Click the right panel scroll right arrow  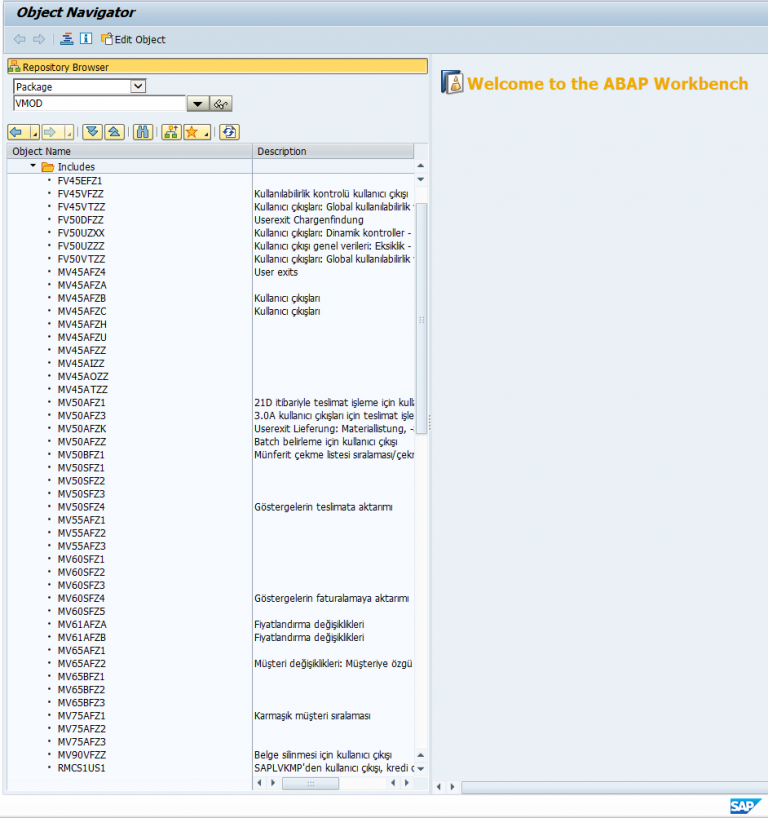coord(452,787)
